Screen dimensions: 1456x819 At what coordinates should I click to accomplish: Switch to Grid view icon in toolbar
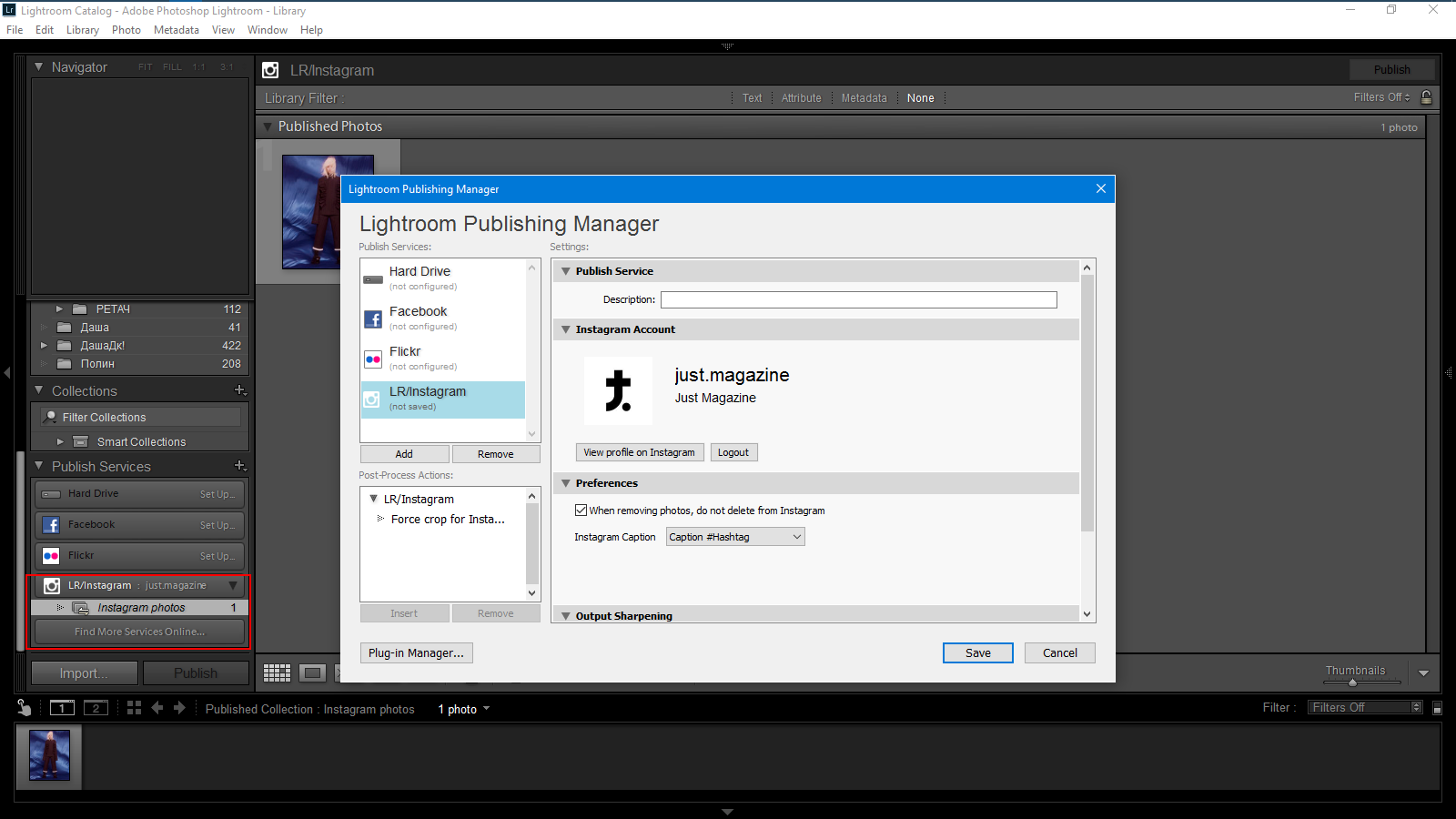pyautogui.click(x=277, y=672)
